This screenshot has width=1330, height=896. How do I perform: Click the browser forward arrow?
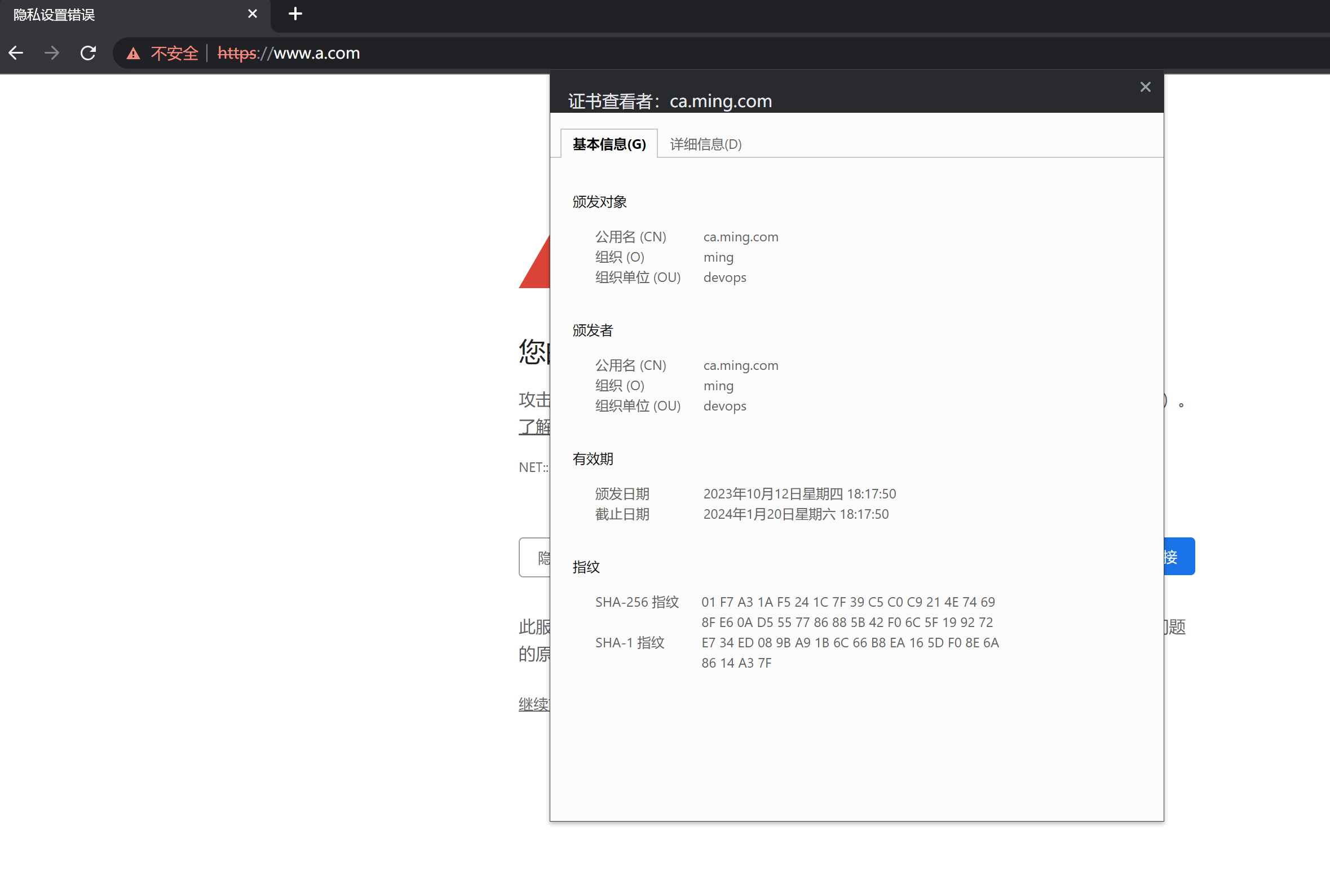click(x=52, y=53)
